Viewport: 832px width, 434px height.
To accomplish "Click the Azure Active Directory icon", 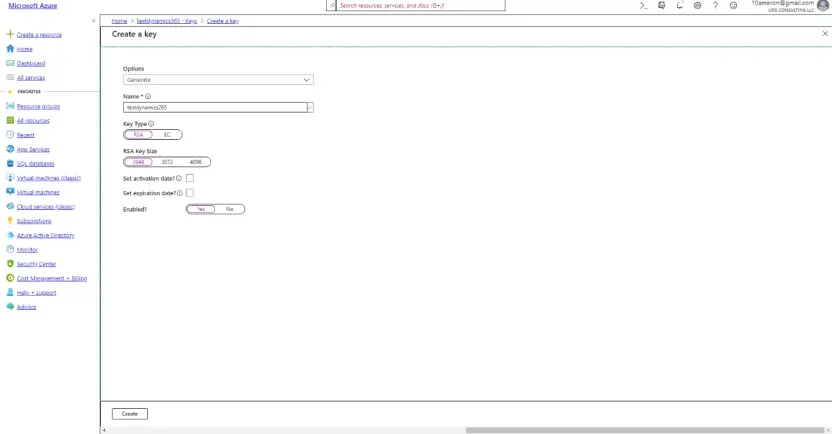I will [10, 235].
